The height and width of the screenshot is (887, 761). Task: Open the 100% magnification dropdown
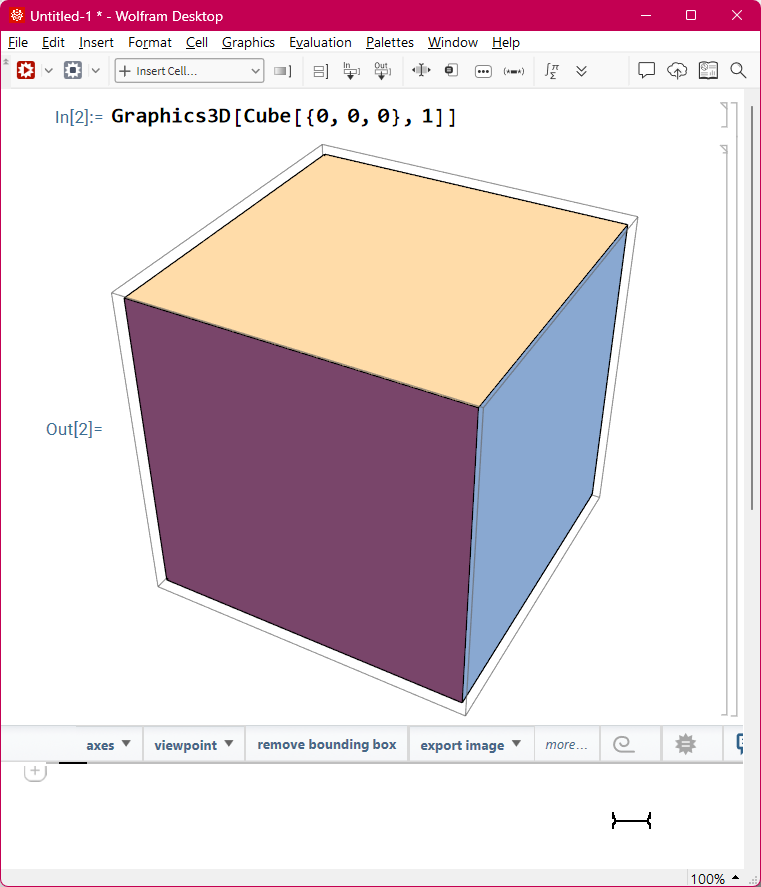click(715, 879)
